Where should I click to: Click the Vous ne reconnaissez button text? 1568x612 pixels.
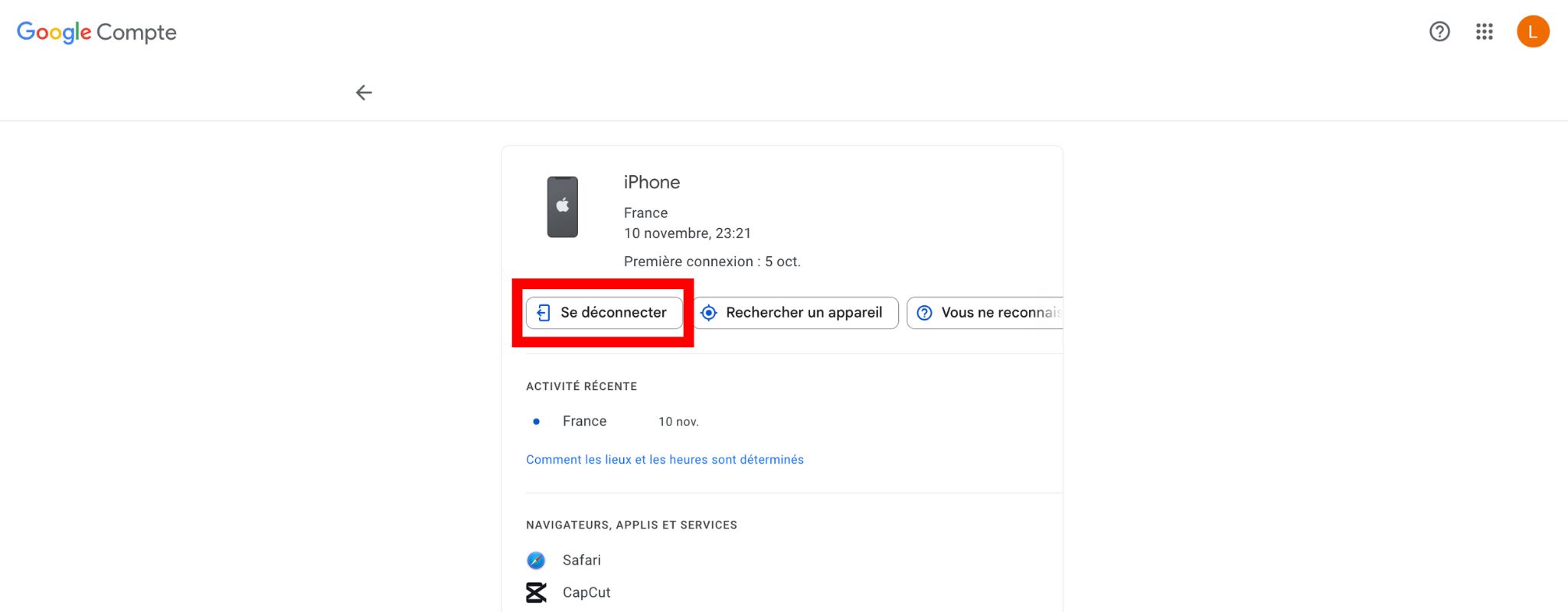[1000, 313]
